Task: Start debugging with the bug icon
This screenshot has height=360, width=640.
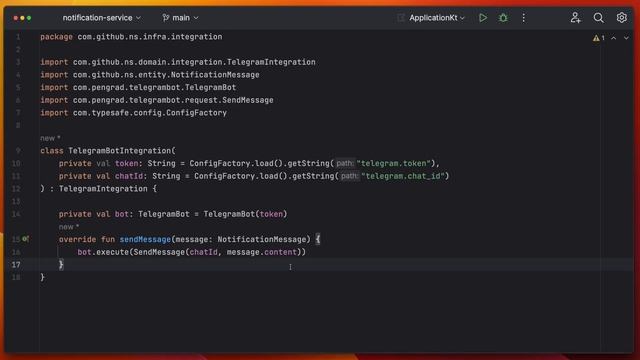Action: click(x=503, y=18)
